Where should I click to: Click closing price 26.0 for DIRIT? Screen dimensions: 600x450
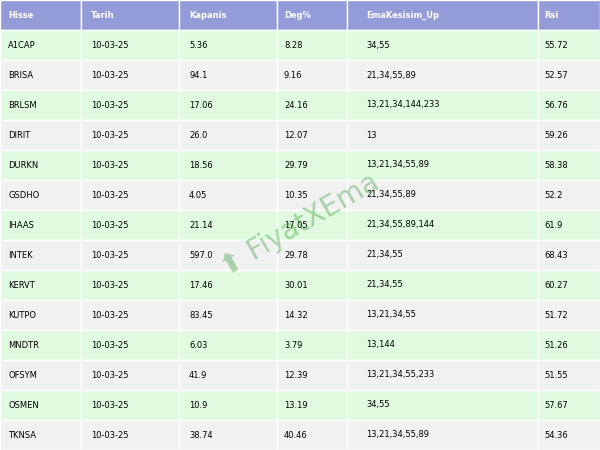[x=198, y=135]
